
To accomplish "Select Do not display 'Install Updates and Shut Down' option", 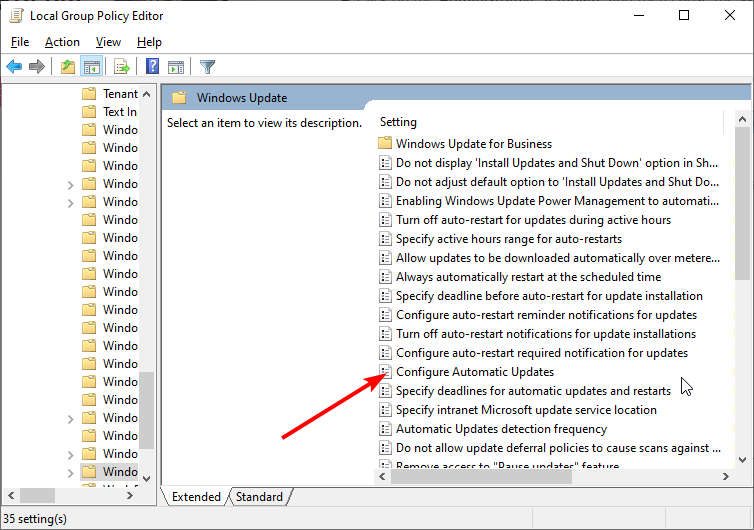I will pyautogui.click(x=557, y=163).
